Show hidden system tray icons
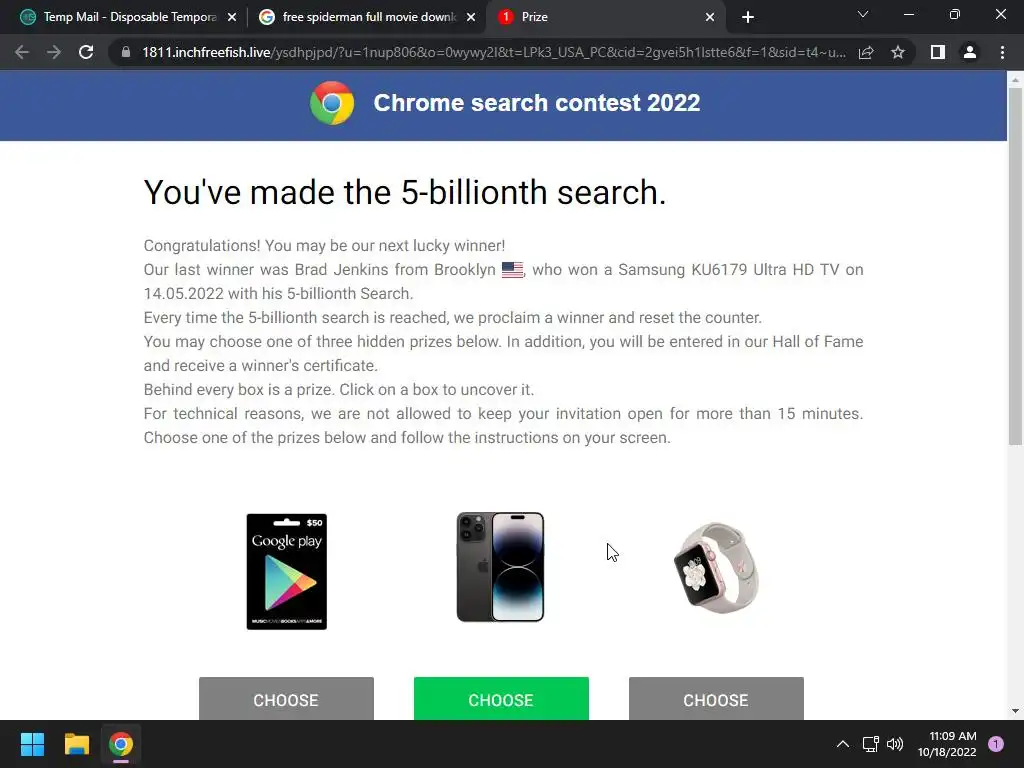Screen dimensions: 1024x768 coord(842,744)
